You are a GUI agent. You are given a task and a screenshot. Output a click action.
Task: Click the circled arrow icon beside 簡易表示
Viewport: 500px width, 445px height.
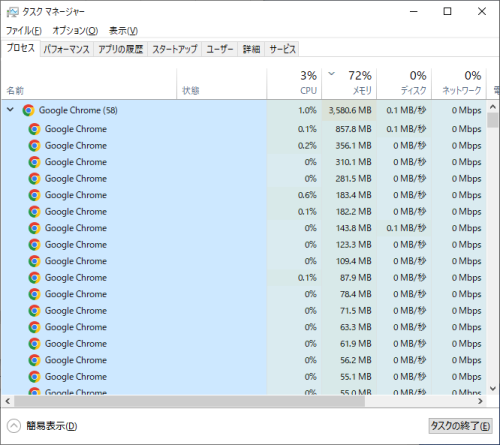click(14, 426)
